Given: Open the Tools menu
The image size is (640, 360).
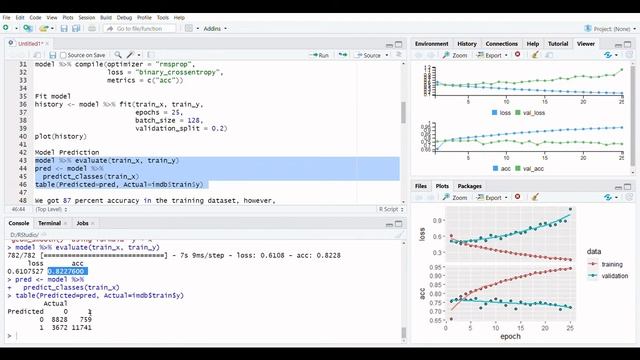Looking at the screenshot, I should (162, 18).
